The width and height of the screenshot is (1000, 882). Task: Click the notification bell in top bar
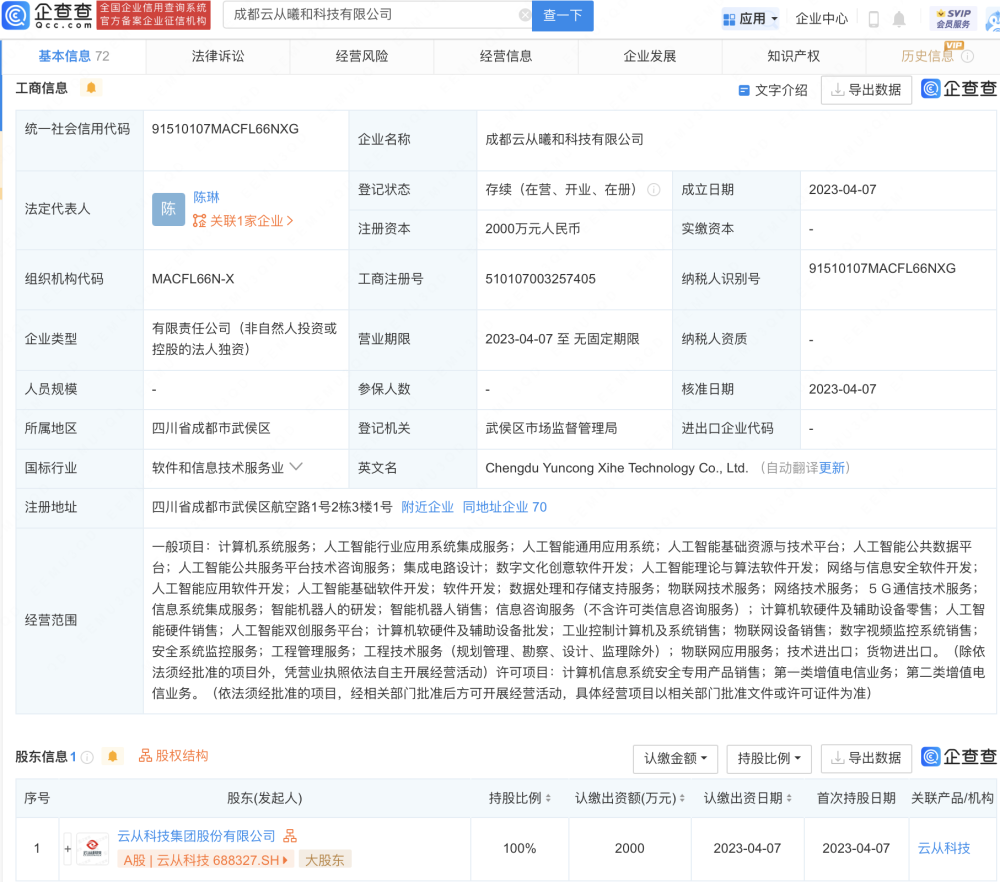[x=899, y=19]
